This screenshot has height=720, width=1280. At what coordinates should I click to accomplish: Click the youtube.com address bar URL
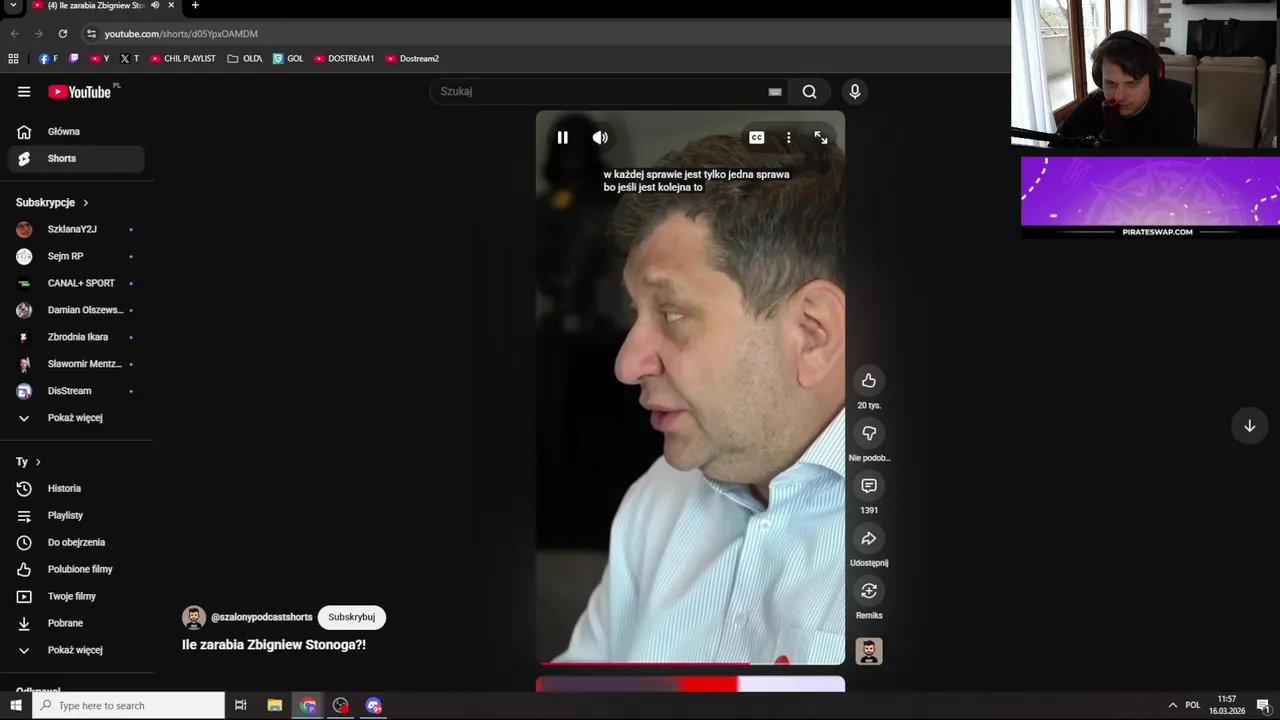coord(181,34)
